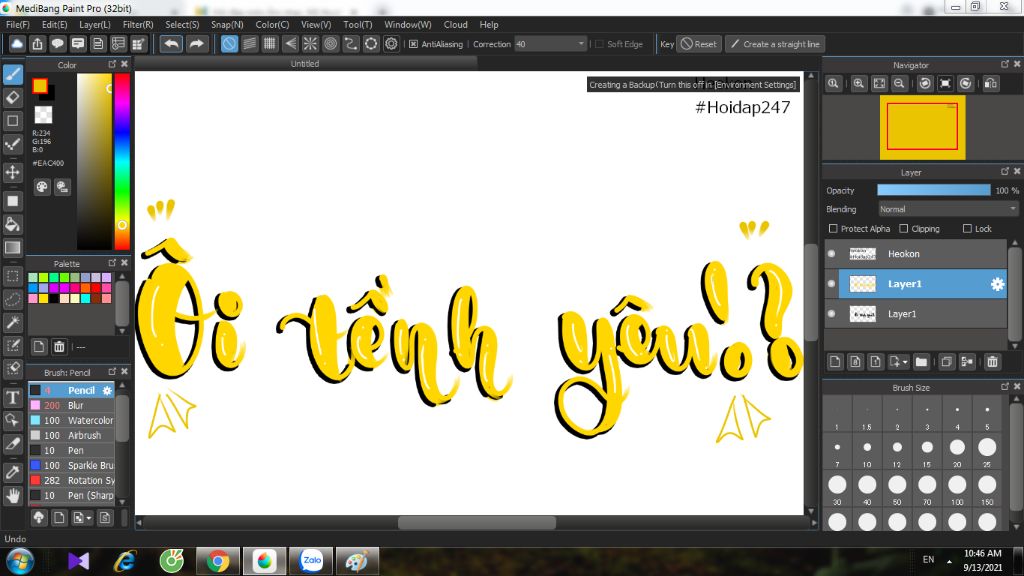
Task: Enable layer Lock checkbox
Action: pyautogui.click(x=967, y=229)
